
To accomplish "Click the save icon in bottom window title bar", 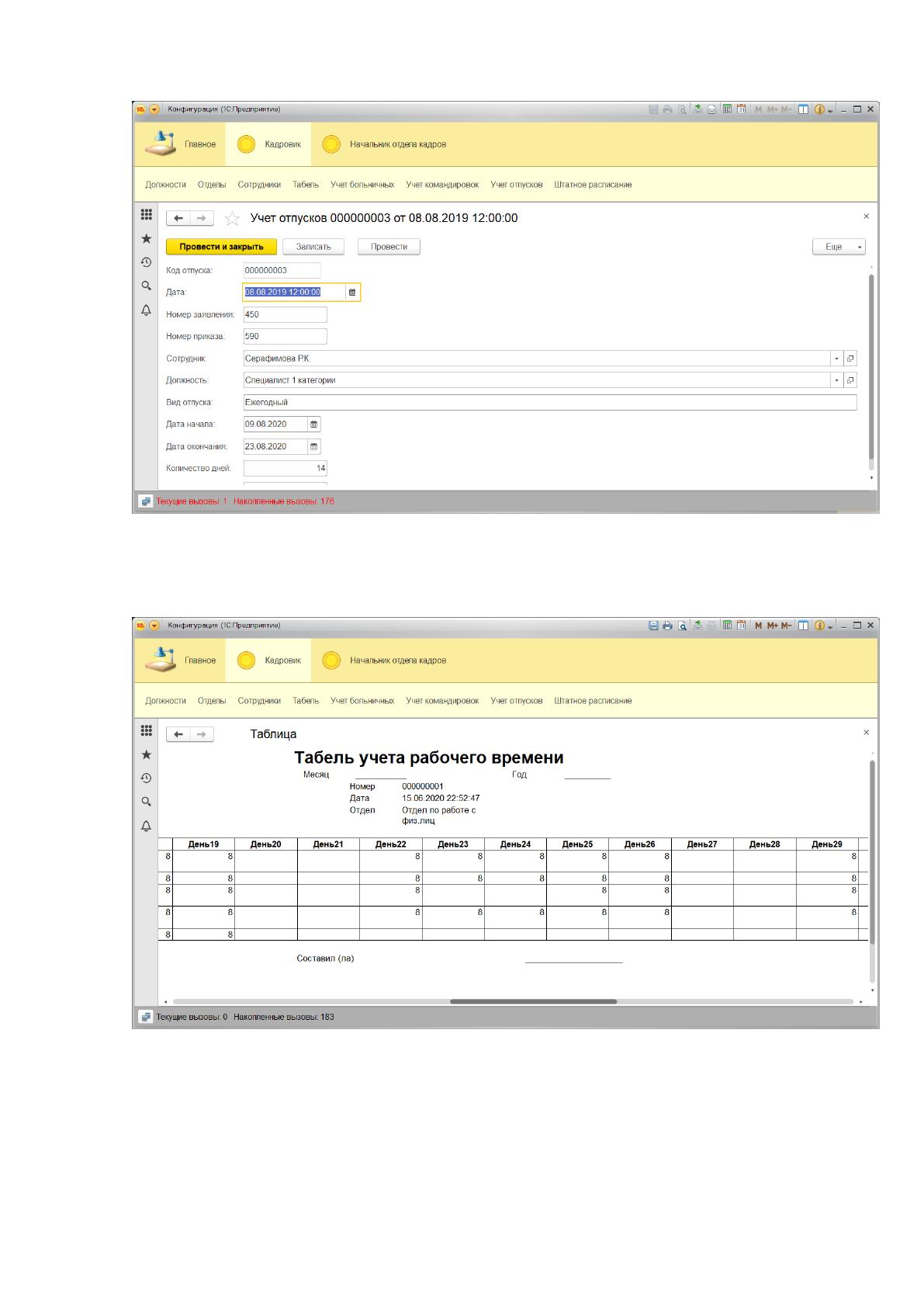I will (x=653, y=626).
